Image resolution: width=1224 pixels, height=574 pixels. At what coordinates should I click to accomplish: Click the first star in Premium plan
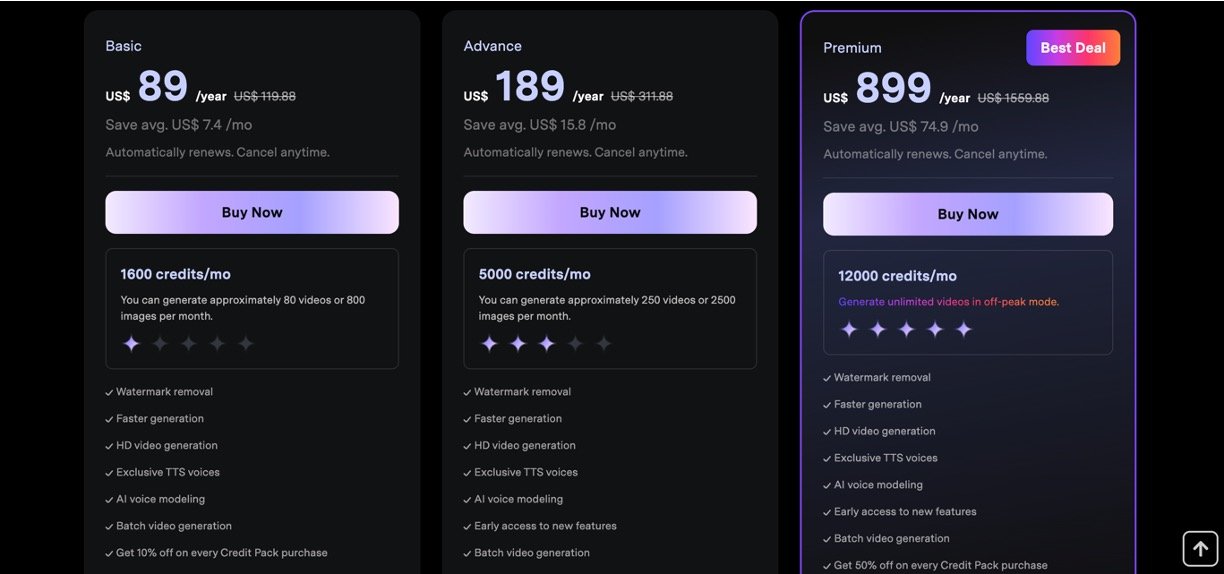(849, 329)
